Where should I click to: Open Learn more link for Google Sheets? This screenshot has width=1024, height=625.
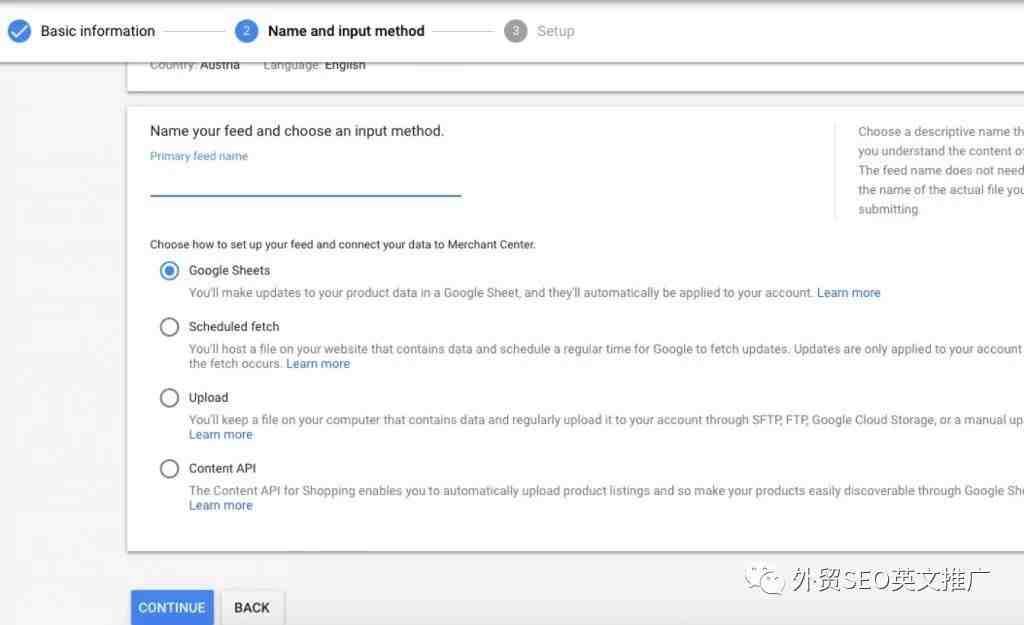(848, 293)
